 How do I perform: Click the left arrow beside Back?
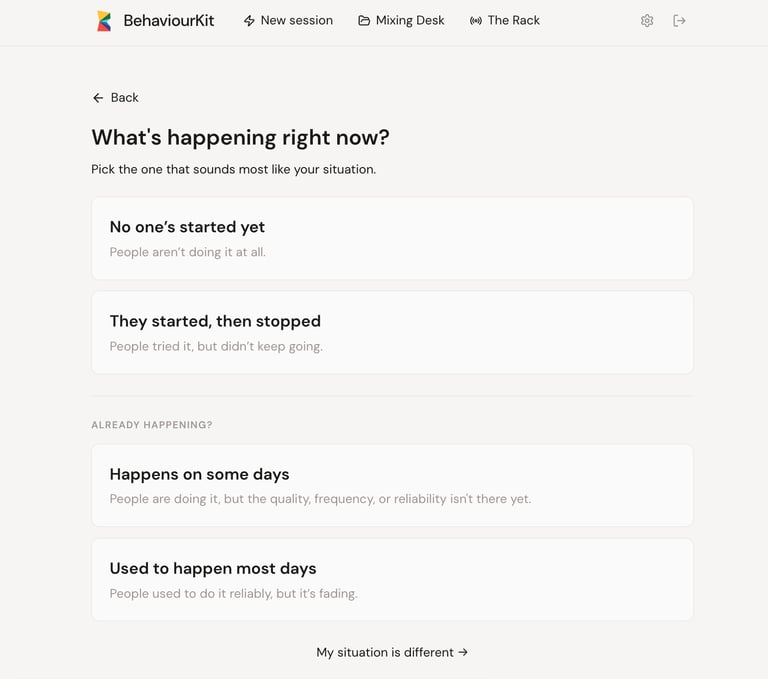click(98, 98)
